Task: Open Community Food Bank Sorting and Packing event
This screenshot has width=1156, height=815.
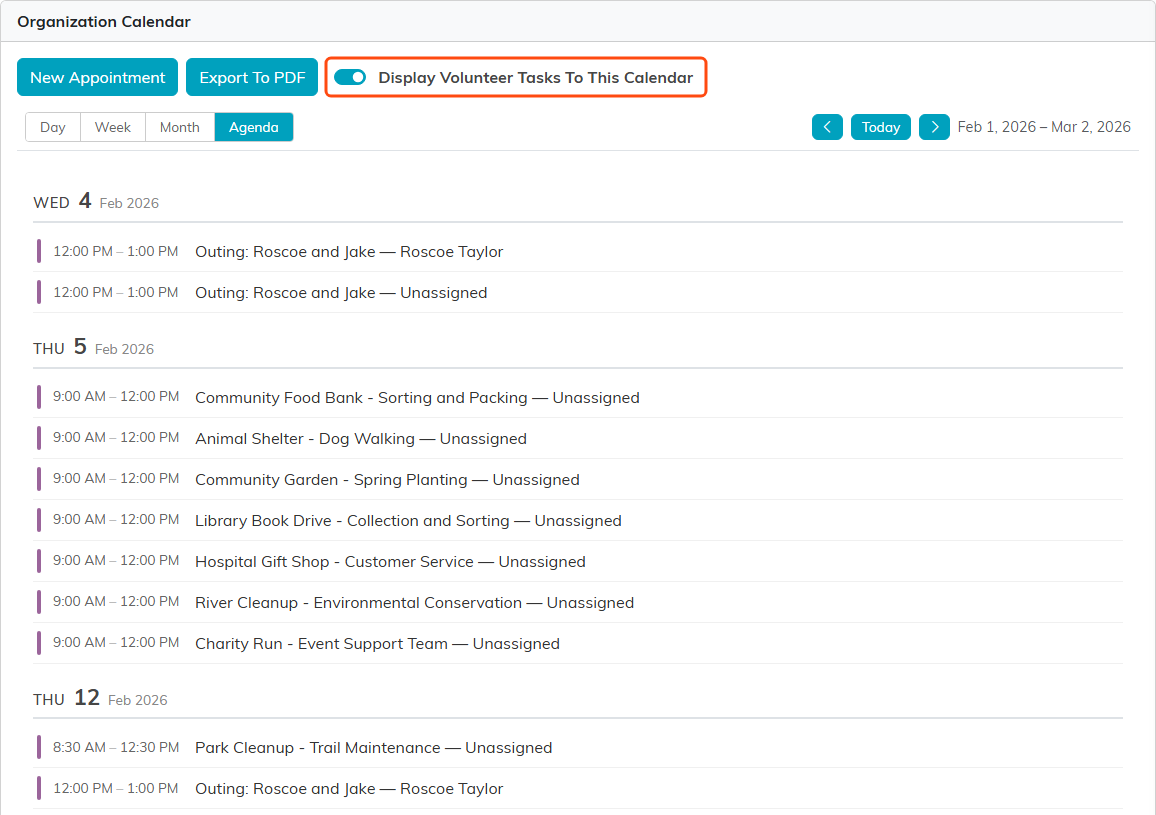Action: click(x=578, y=398)
